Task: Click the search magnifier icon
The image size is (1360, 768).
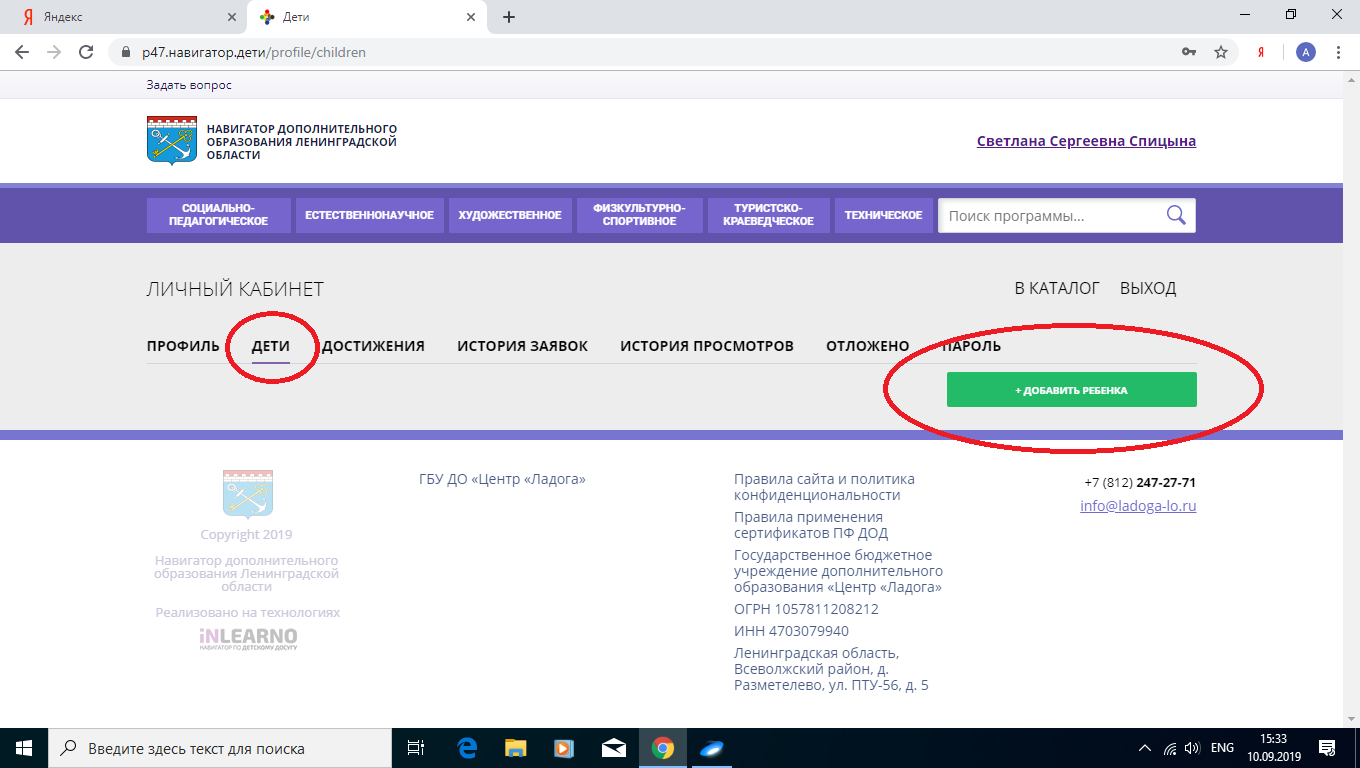Action: tap(1176, 215)
